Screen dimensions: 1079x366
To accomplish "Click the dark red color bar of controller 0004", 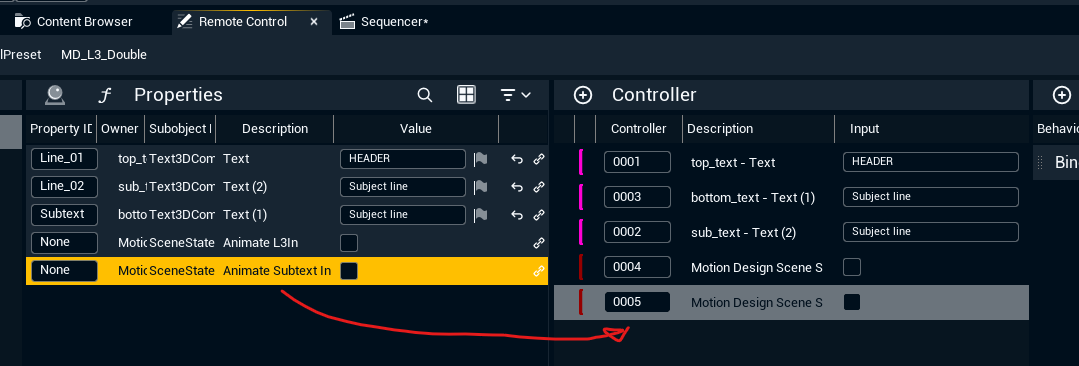I will pos(581,267).
